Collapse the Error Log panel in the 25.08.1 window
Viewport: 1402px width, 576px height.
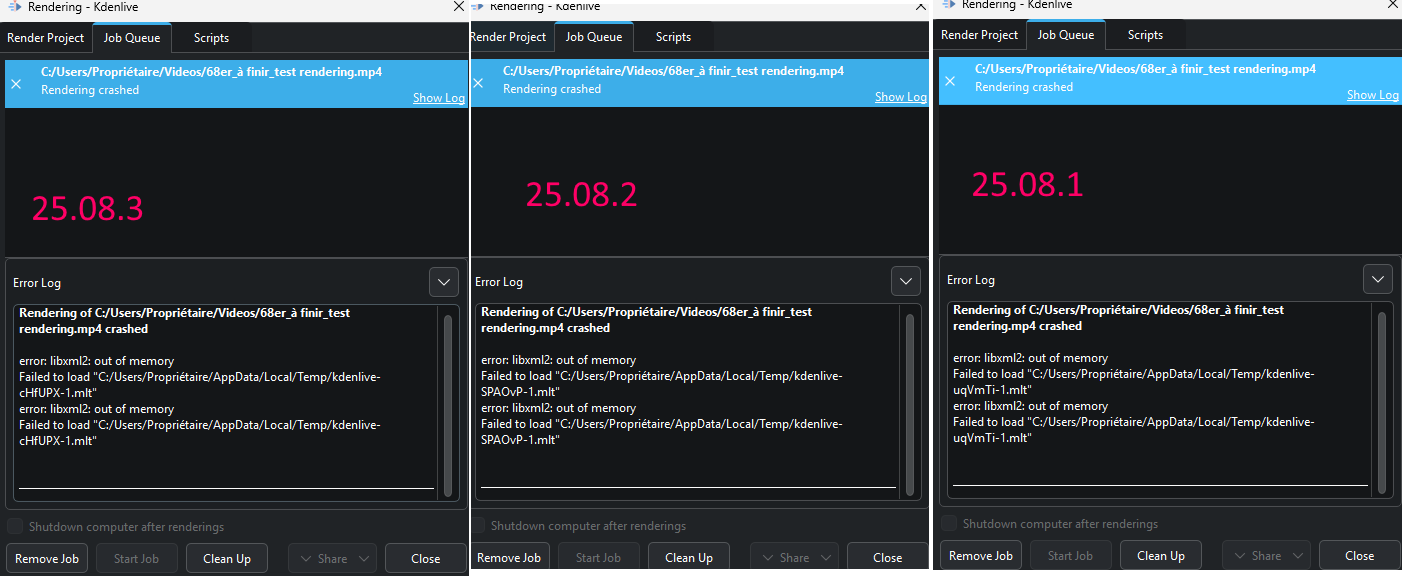(1378, 279)
